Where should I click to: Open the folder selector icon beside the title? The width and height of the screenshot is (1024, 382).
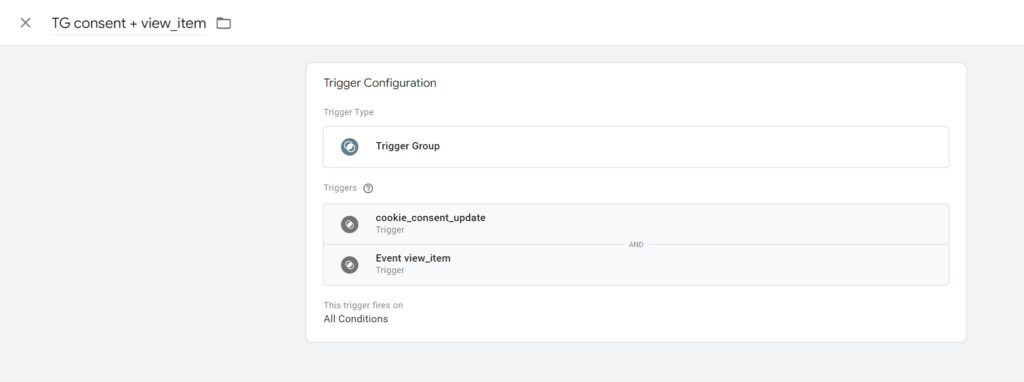click(x=224, y=24)
